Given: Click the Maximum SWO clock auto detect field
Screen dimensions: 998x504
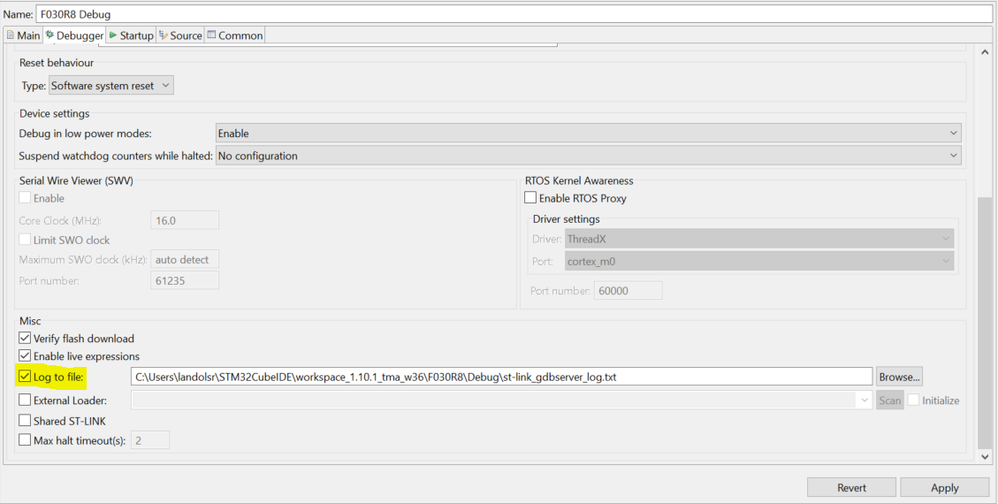Looking at the screenshot, I should tap(185, 259).
